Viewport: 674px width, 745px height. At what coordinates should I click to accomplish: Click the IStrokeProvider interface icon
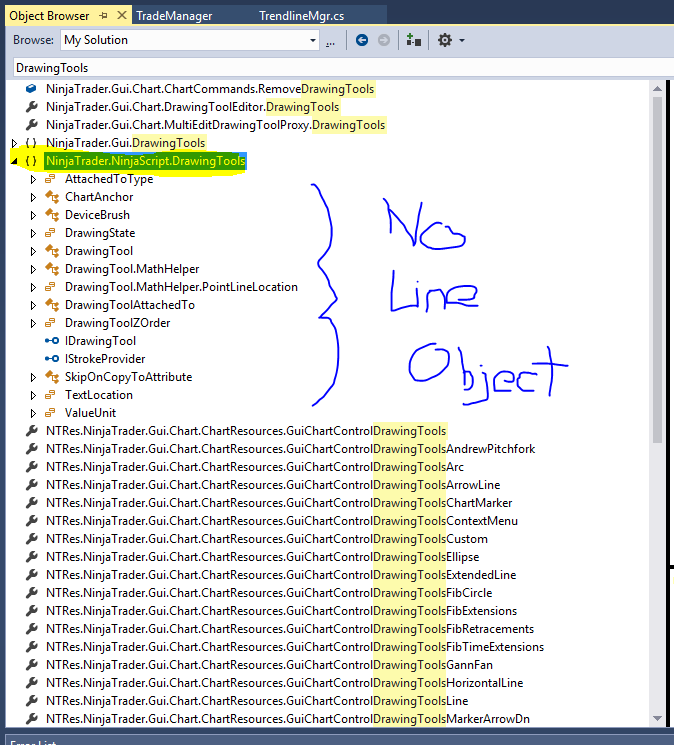(x=52, y=359)
